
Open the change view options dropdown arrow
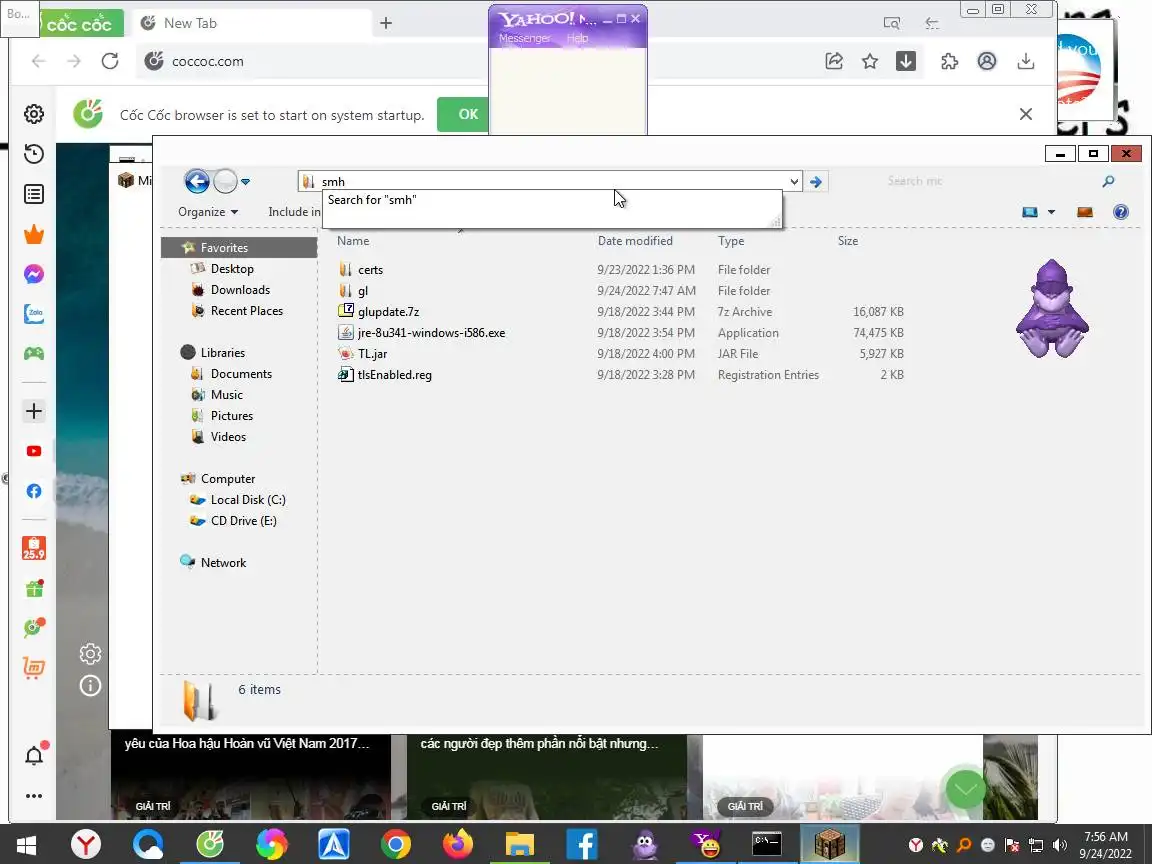pyautogui.click(x=1051, y=212)
